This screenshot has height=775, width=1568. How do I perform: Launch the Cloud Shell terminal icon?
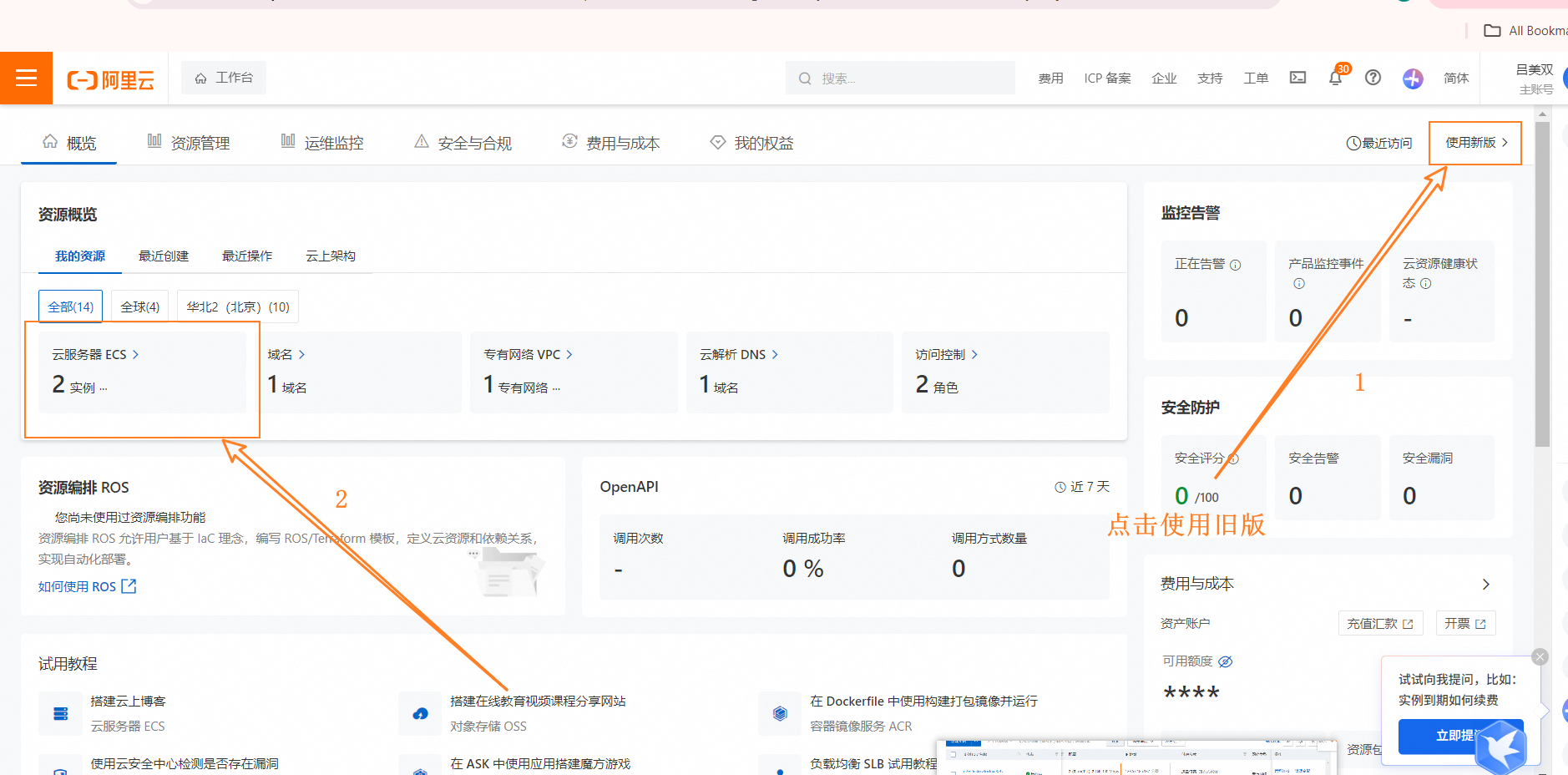click(x=1297, y=78)
